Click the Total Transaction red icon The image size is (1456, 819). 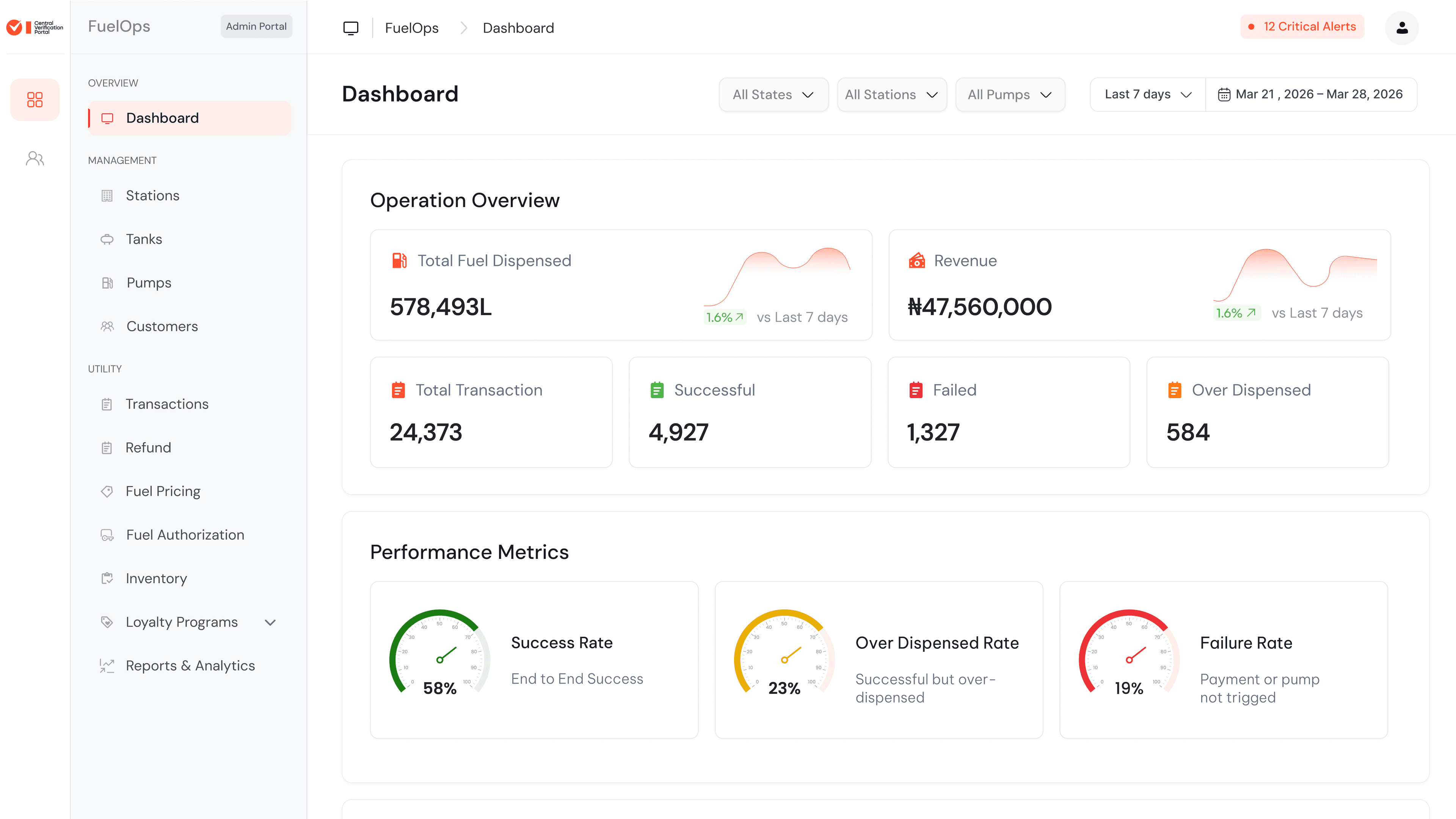coord(399,390)
